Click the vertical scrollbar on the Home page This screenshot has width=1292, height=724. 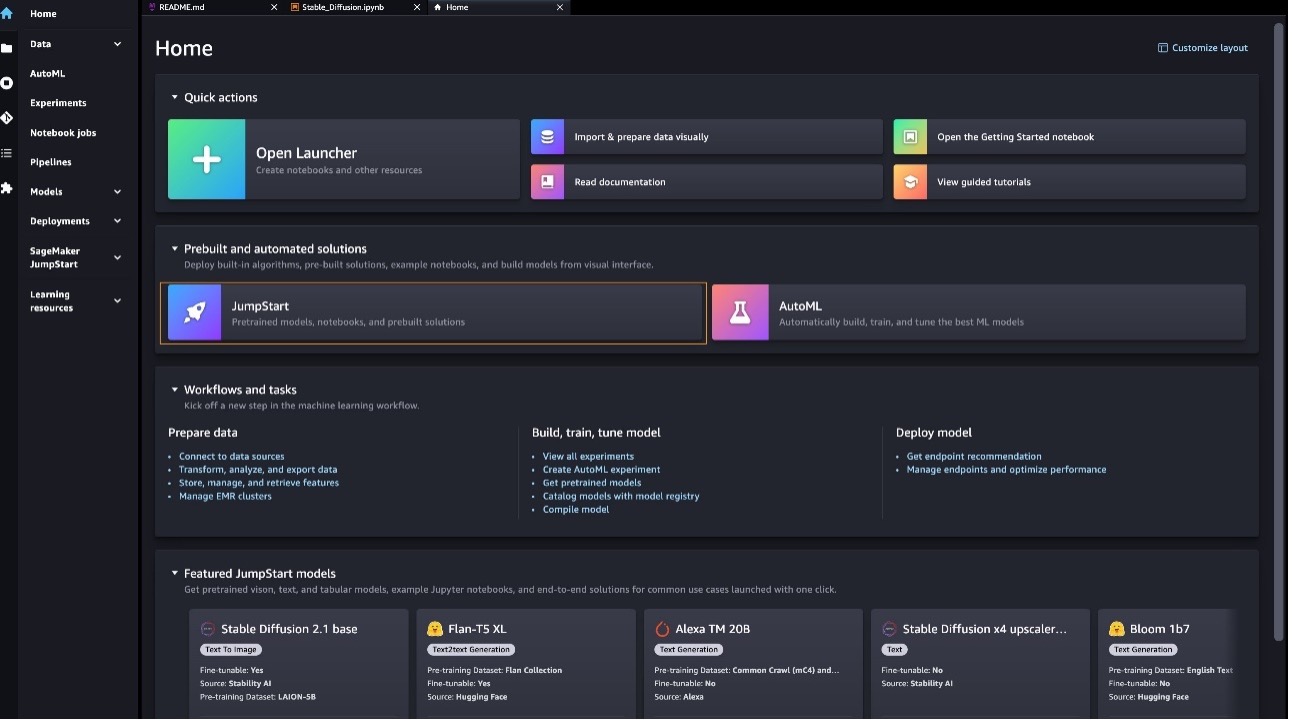point(1279,330)
